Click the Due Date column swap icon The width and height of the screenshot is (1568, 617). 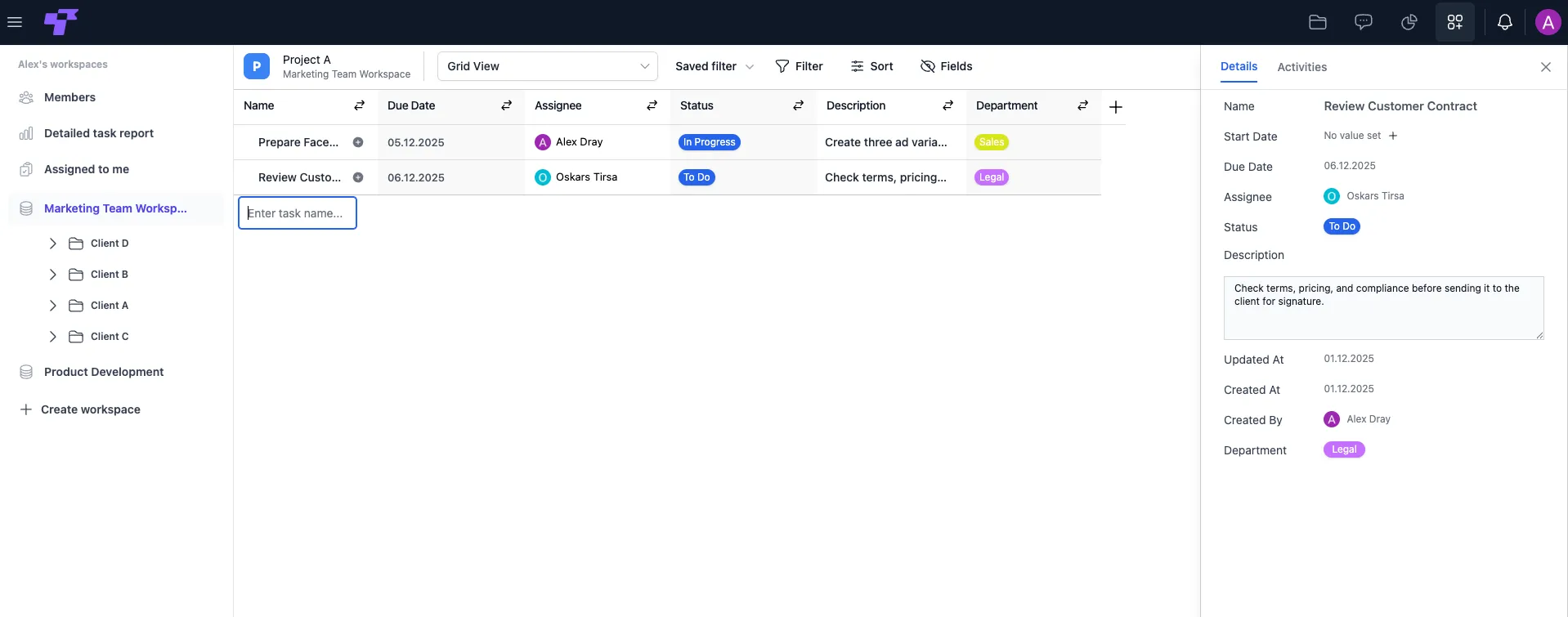tap(506, 105)
